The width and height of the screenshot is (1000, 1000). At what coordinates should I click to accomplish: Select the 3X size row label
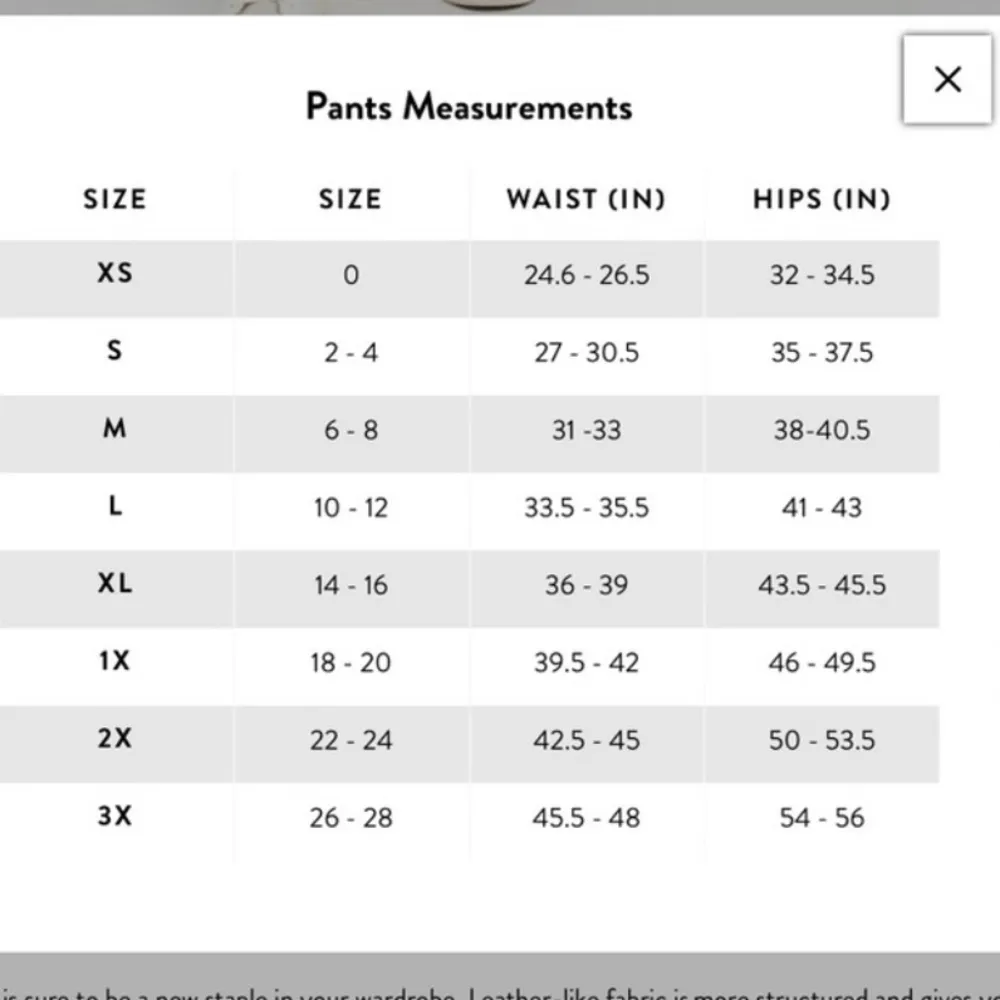pyautogui.click(x=115, y=816)
